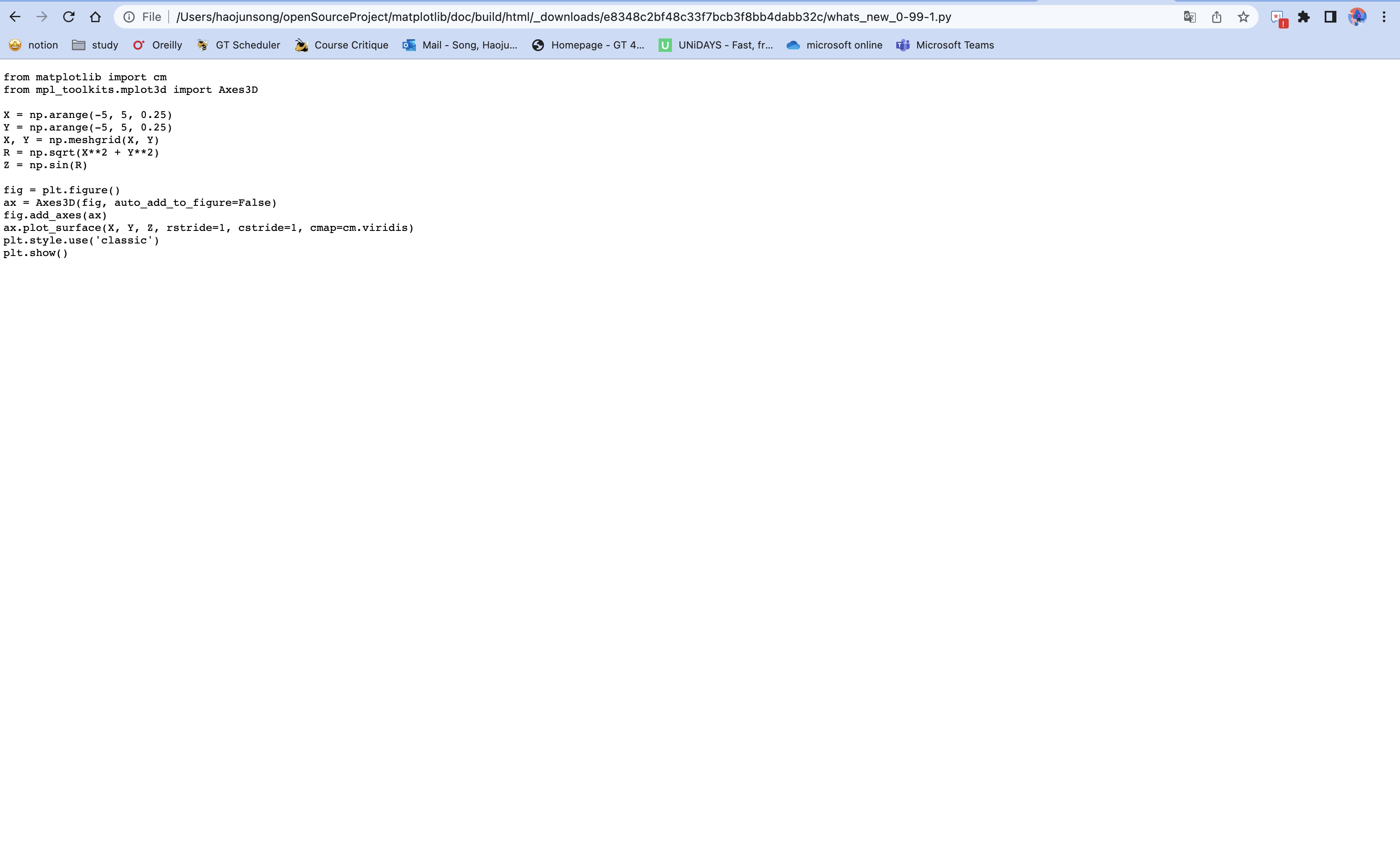Expand the study bookmarks folder

[95, 45]
